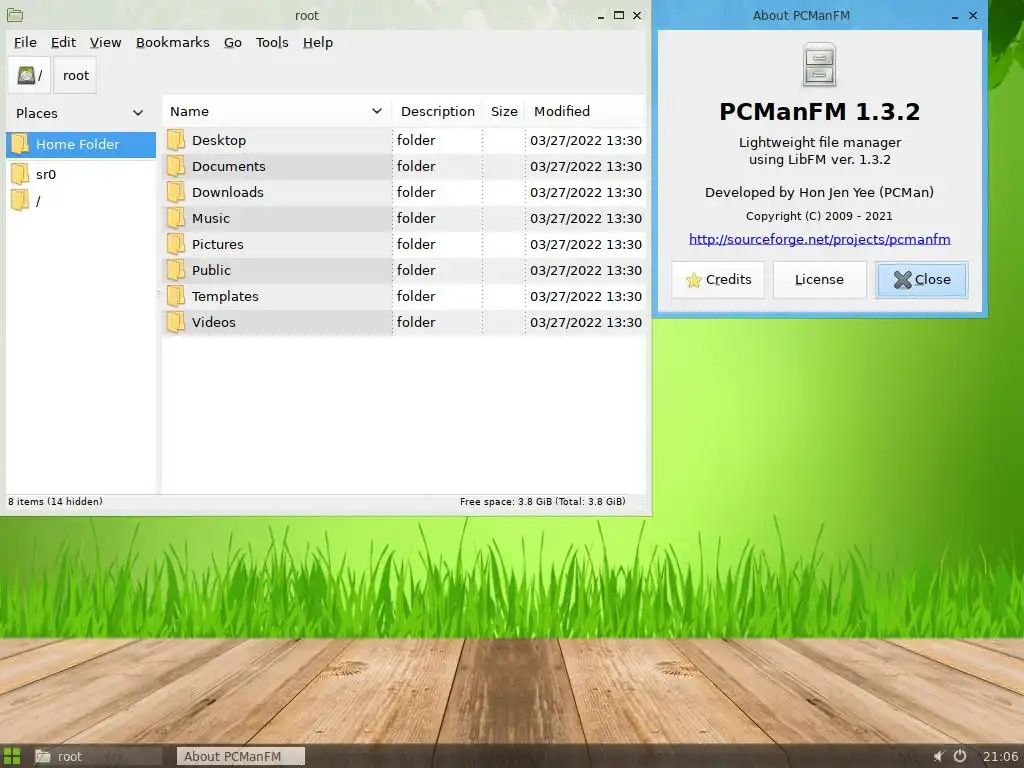Click the Videos folder icon
1024x768 pixels.
click(x=176, y=322)
